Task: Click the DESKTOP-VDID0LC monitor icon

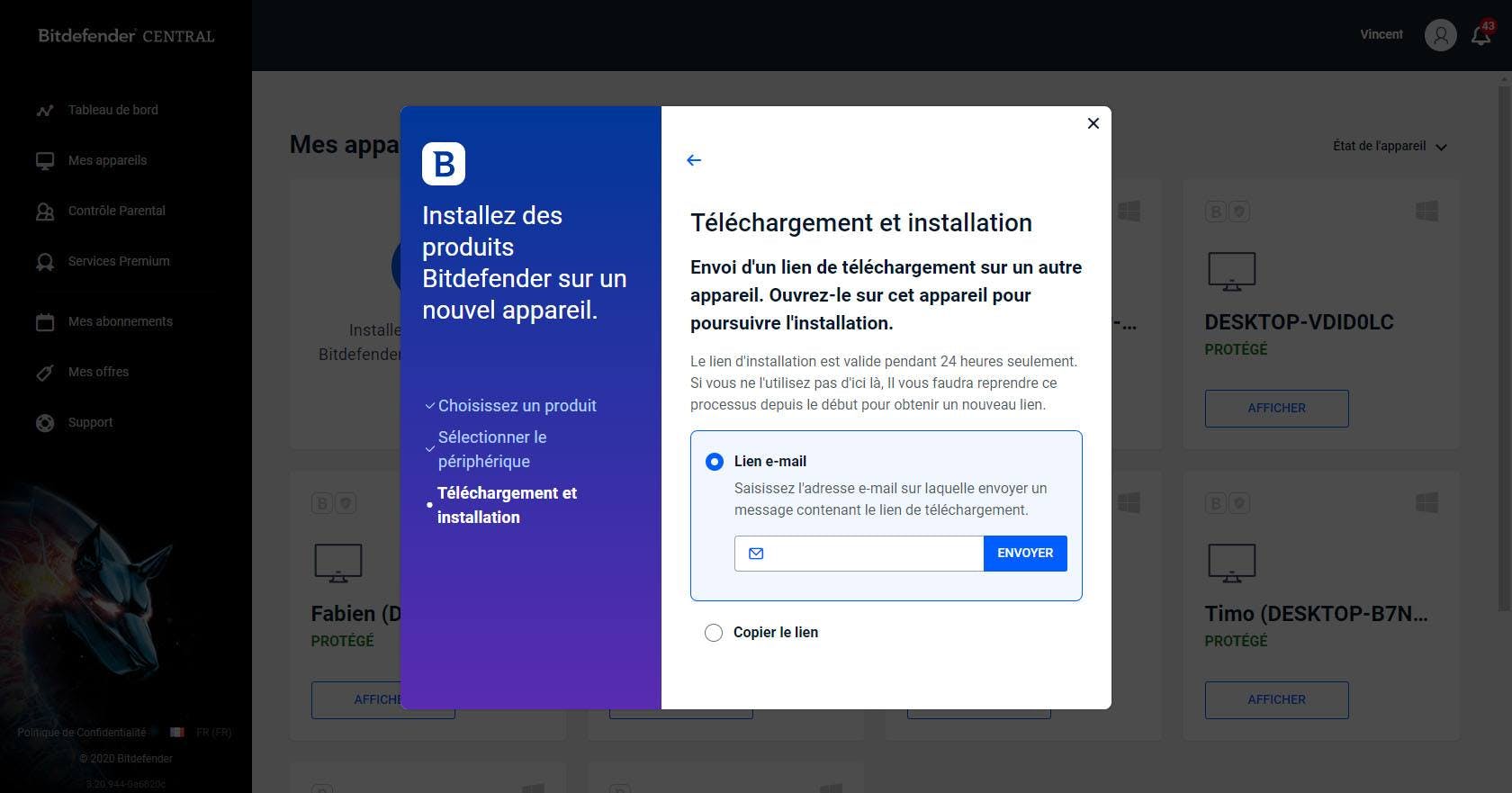Action: tap(1231, 271)
